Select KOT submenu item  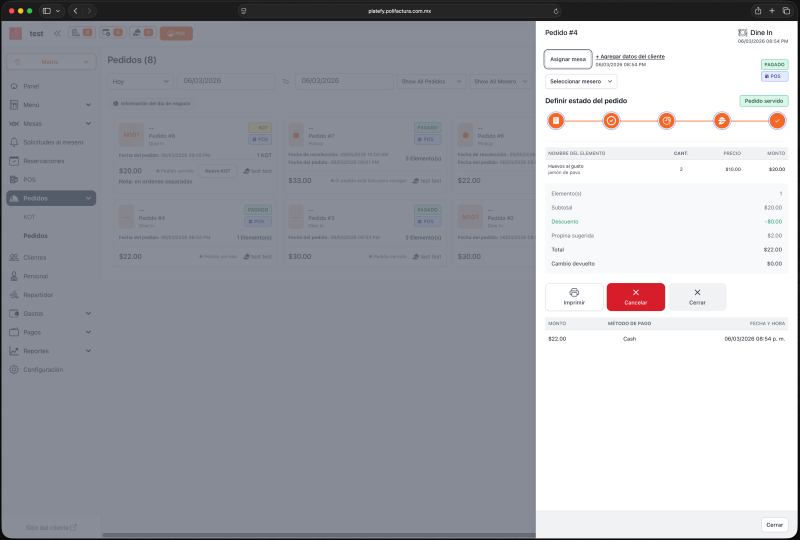point(30,217)
